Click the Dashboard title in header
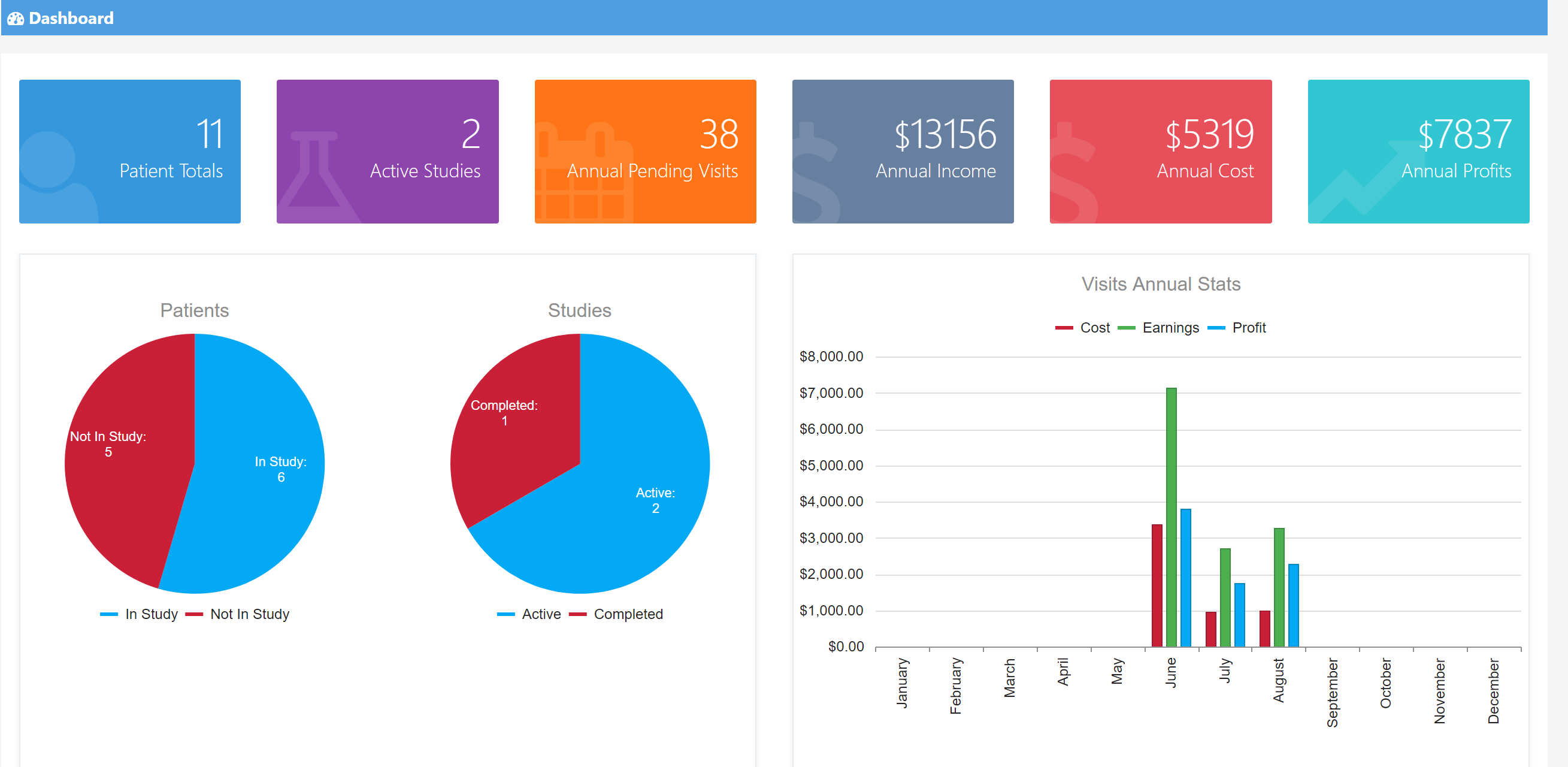This screenshot has width=1568, height=767. [71, 19]
